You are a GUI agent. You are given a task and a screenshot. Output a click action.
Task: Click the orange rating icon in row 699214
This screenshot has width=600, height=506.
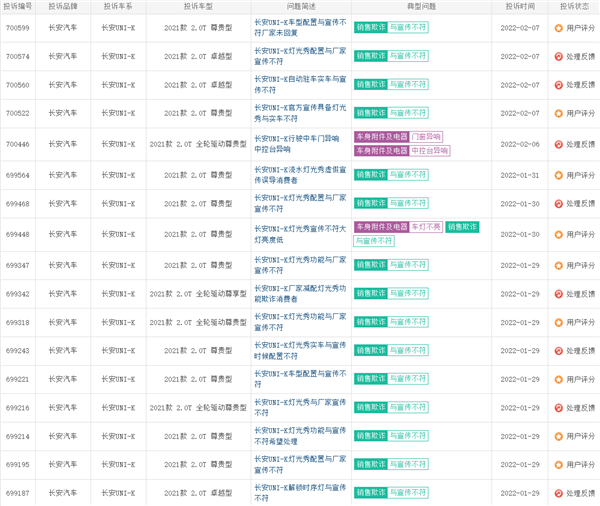(x=559, y=436)
